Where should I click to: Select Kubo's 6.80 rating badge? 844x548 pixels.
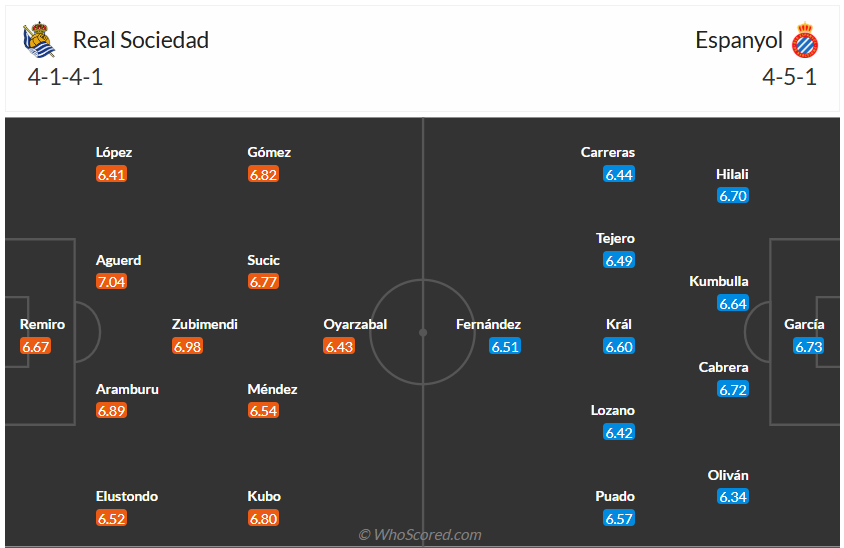pos(263,519)
